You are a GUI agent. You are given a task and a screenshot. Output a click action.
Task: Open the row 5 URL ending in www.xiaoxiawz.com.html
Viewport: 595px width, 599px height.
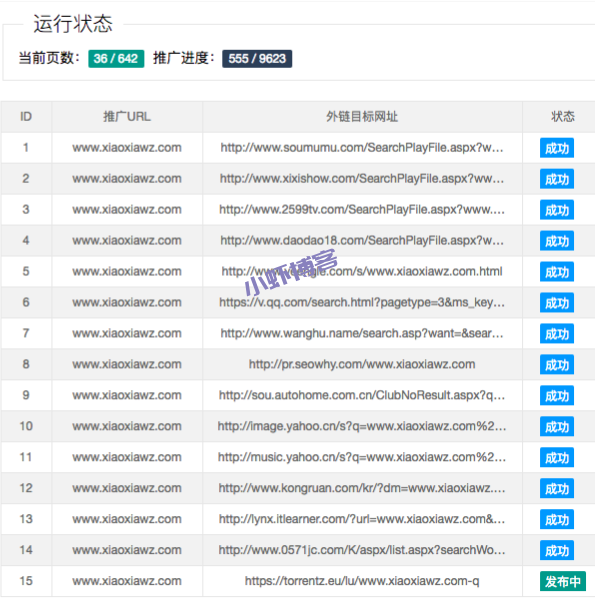coord(362,271)
